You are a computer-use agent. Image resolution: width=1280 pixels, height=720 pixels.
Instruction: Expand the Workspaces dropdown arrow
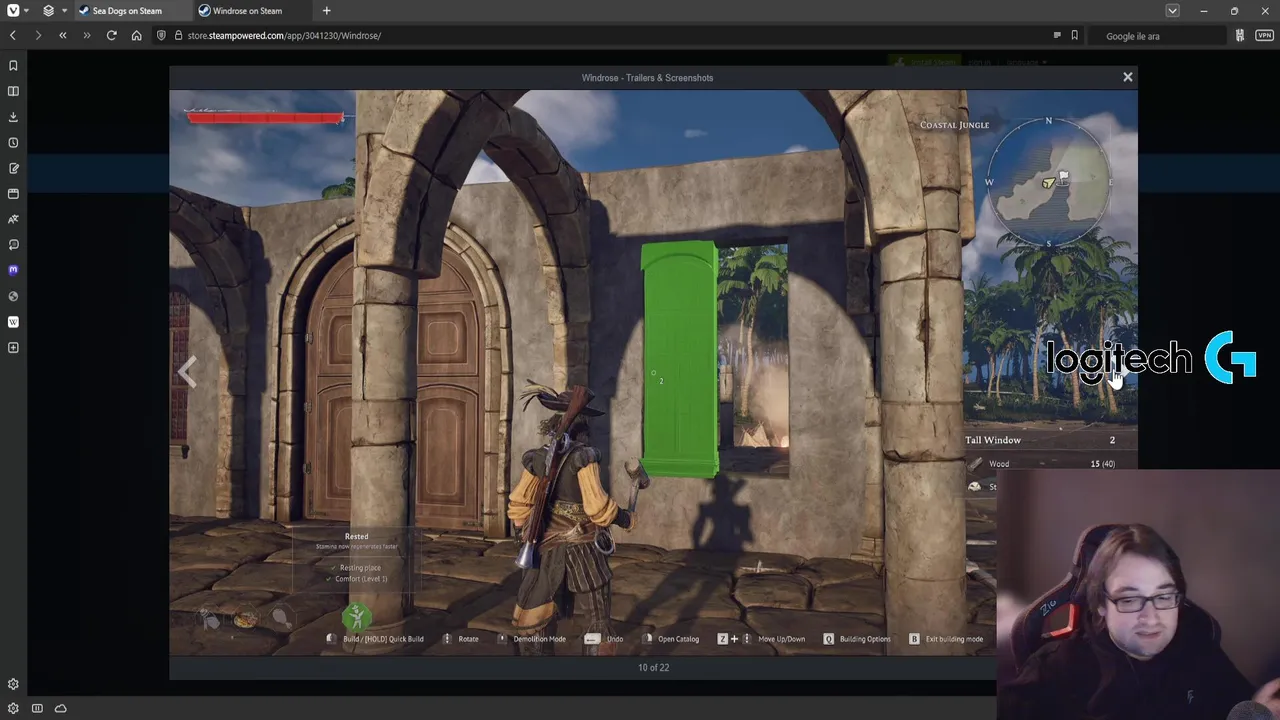[x=64, y=11]
